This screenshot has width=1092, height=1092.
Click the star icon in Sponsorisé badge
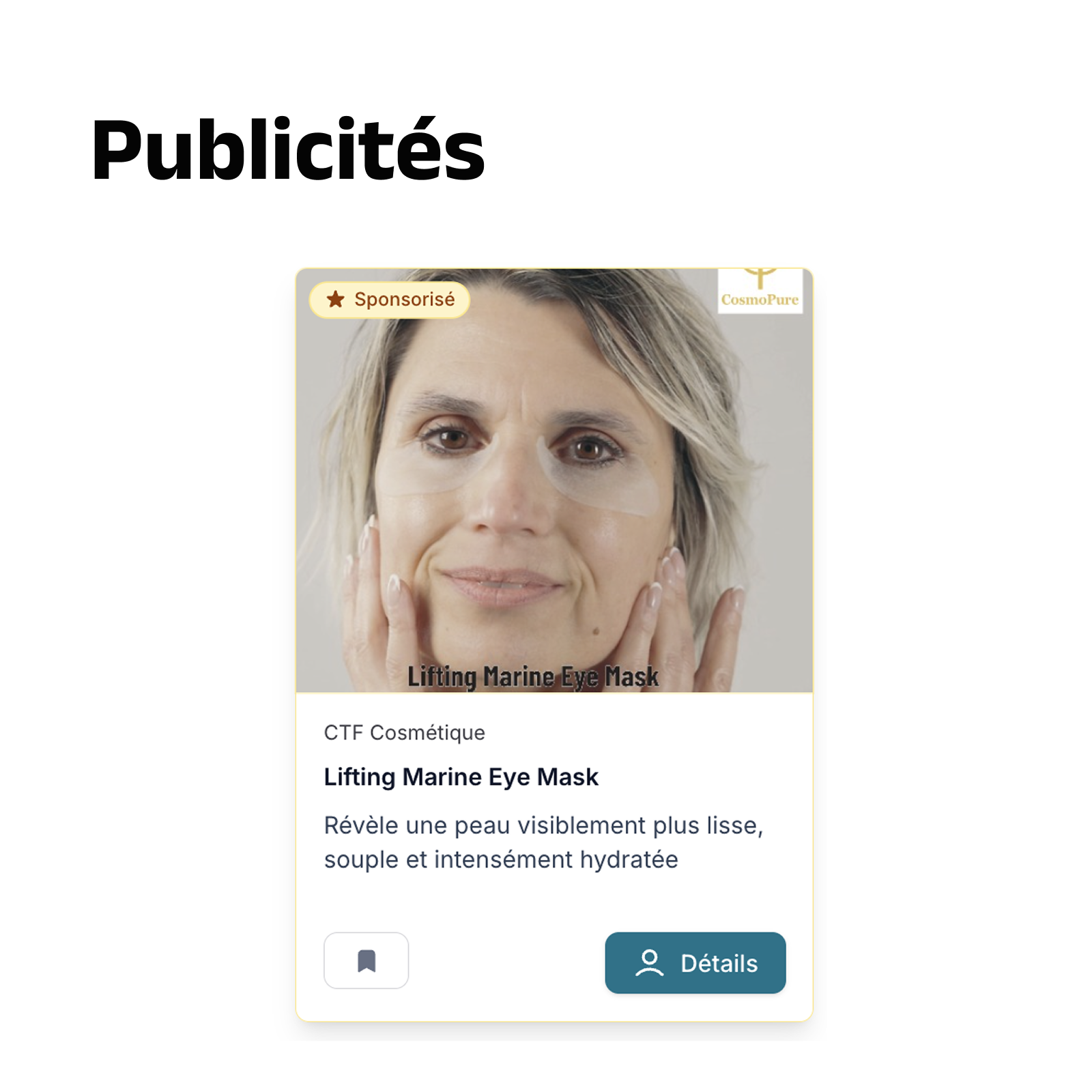coord(335,299)
